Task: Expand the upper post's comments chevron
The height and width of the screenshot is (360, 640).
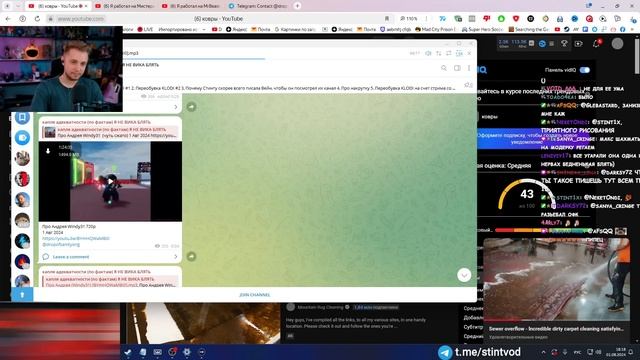Action: coord(176,107)
